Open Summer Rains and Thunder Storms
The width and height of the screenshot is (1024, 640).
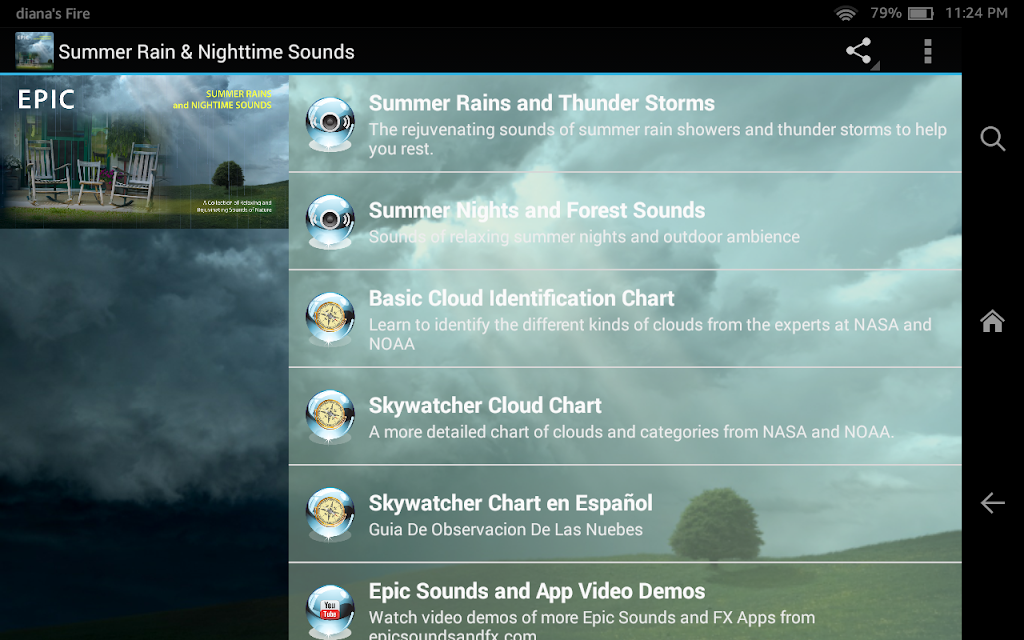coord(625,123)
